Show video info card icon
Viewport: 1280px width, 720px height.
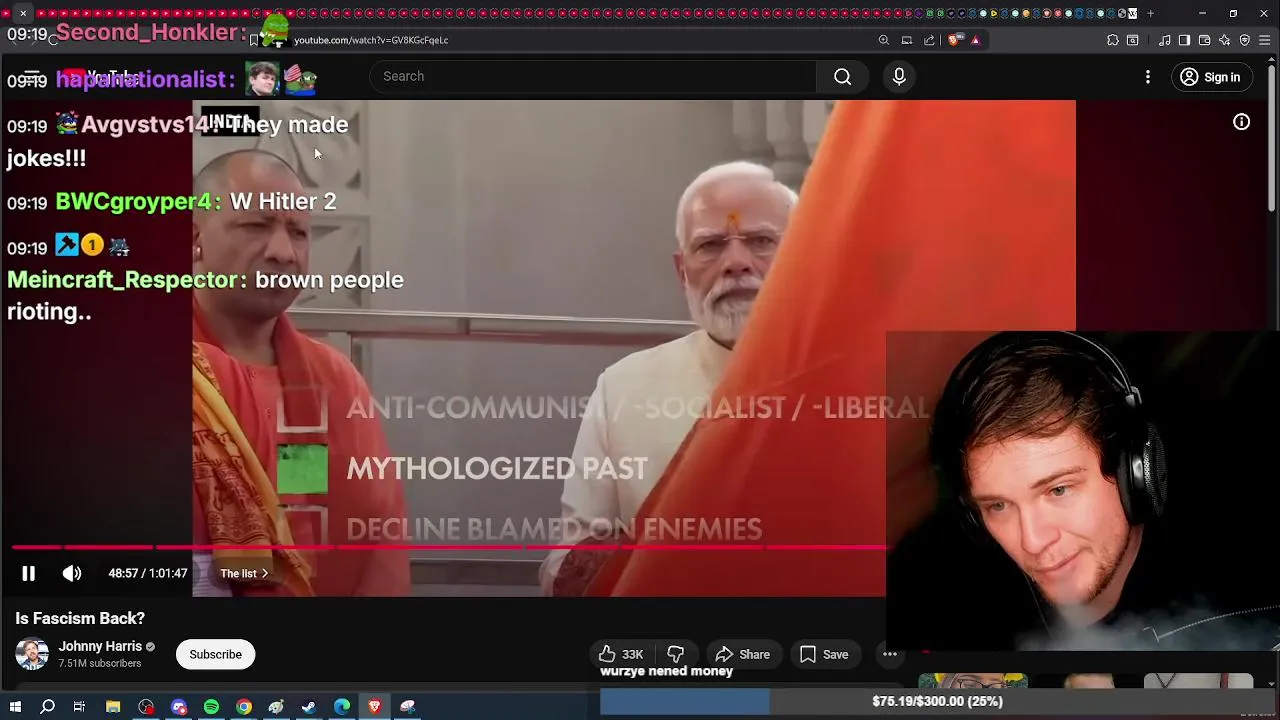(1241, 122)
